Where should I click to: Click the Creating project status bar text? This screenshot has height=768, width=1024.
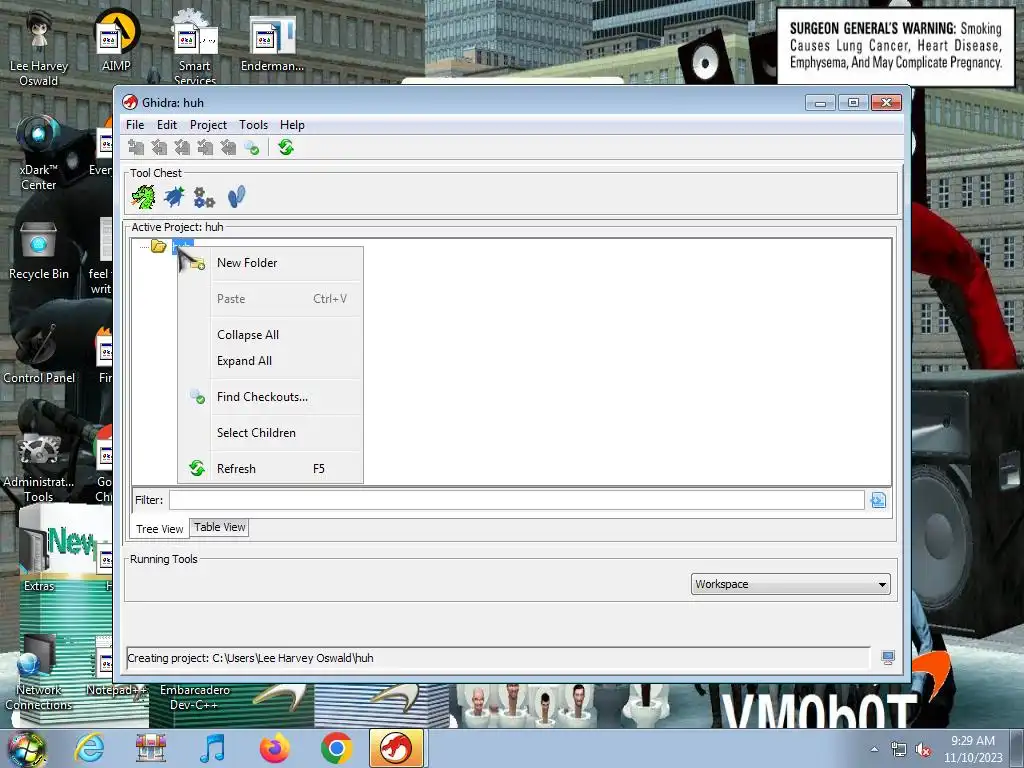point(250,658)
